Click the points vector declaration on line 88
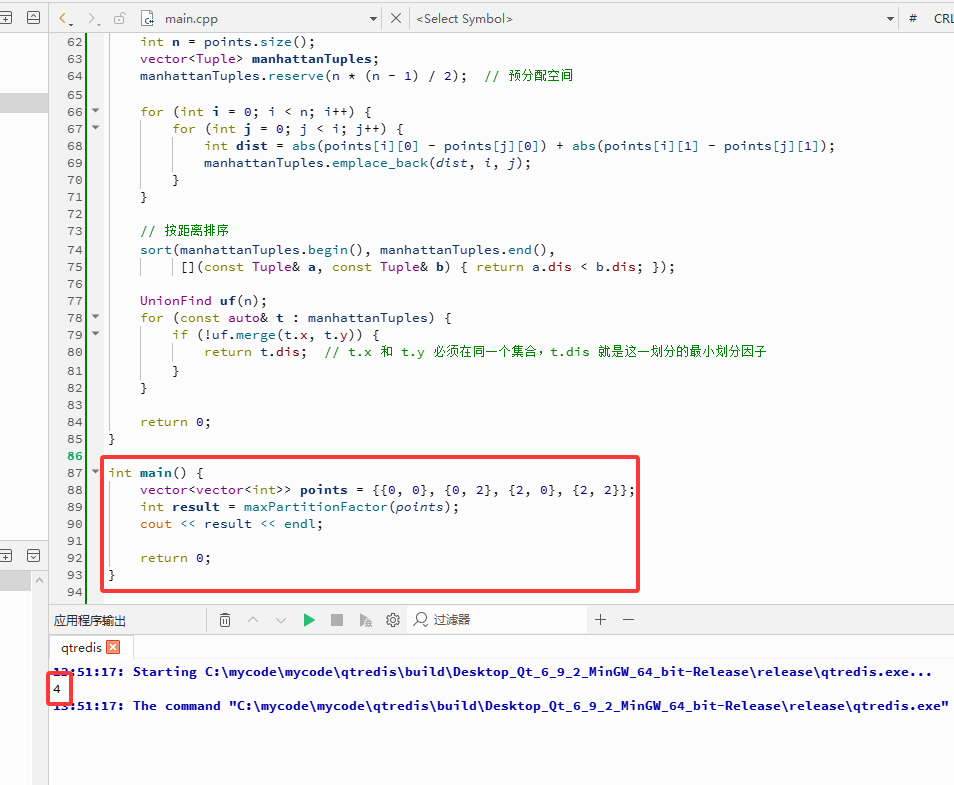Image resolution: width=954 pixels, height=785 pixels. point(324,490)
